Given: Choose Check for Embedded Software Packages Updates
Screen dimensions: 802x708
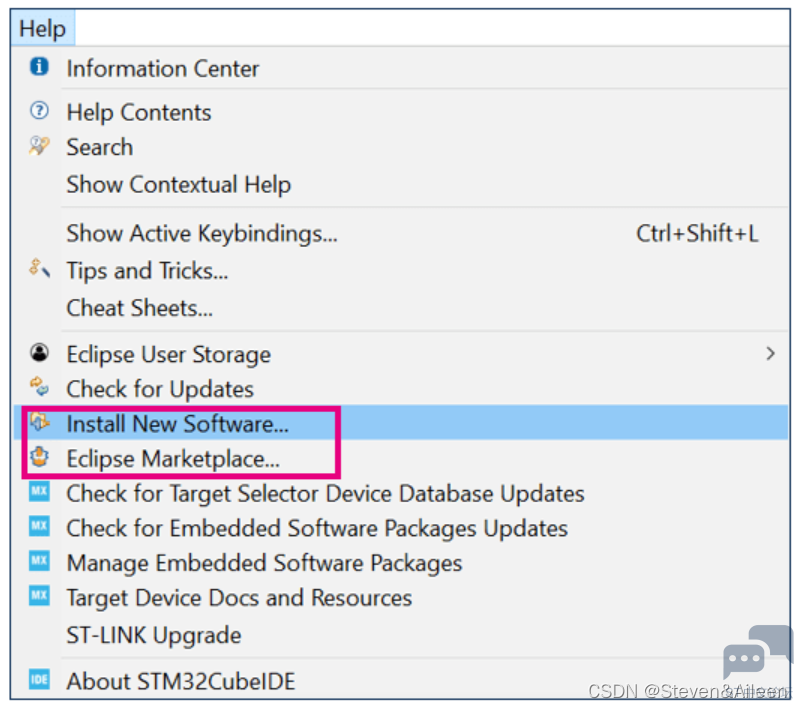Looking at the screenshot, I should (x=316, y=528).
